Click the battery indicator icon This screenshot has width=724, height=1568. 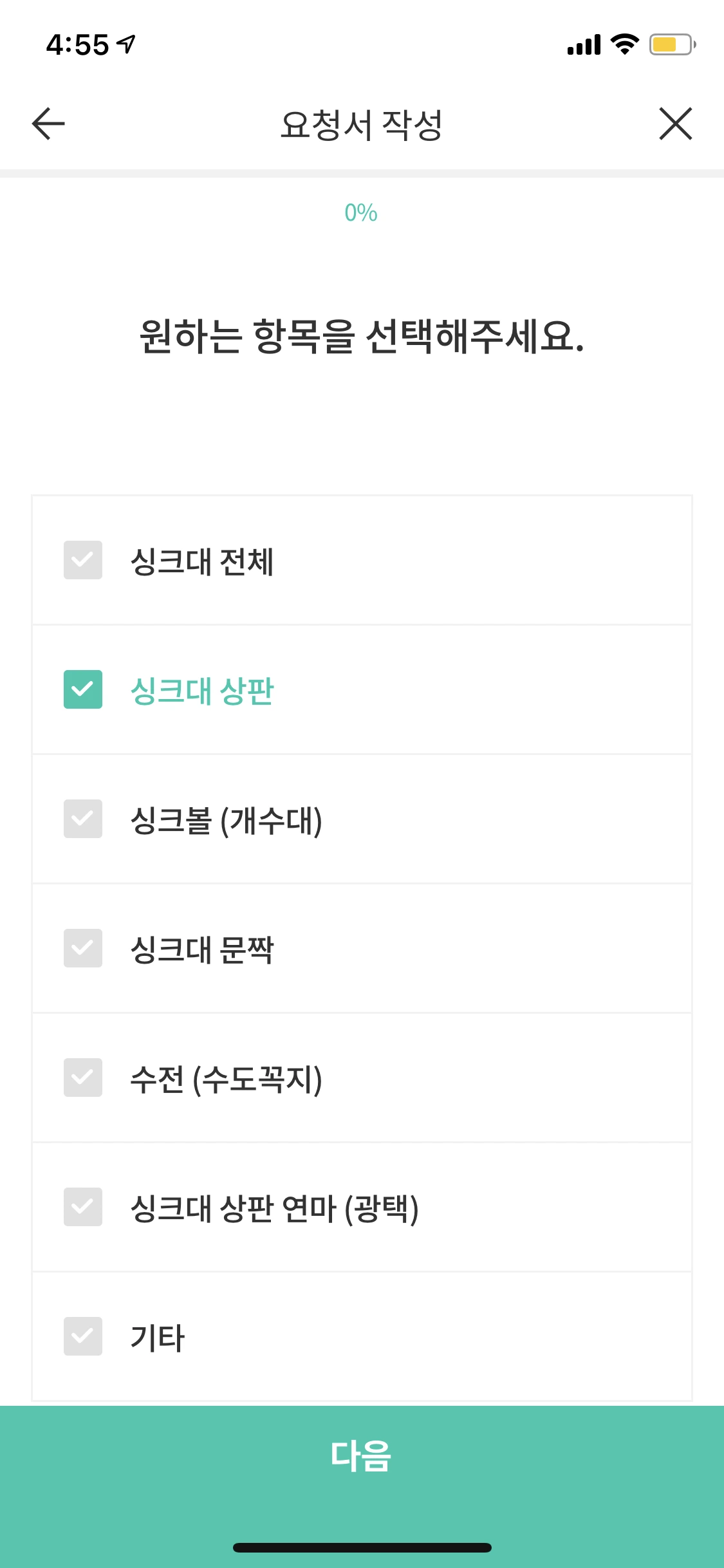(x=669, y=44)
